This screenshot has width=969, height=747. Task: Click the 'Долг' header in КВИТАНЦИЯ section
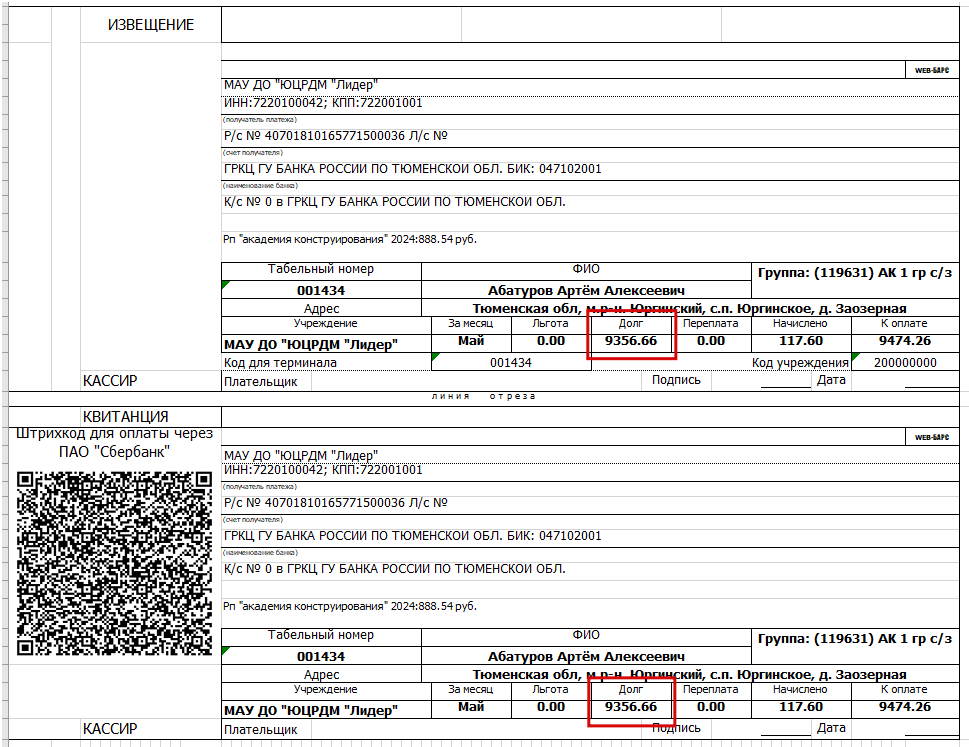(x=630, y=689)
